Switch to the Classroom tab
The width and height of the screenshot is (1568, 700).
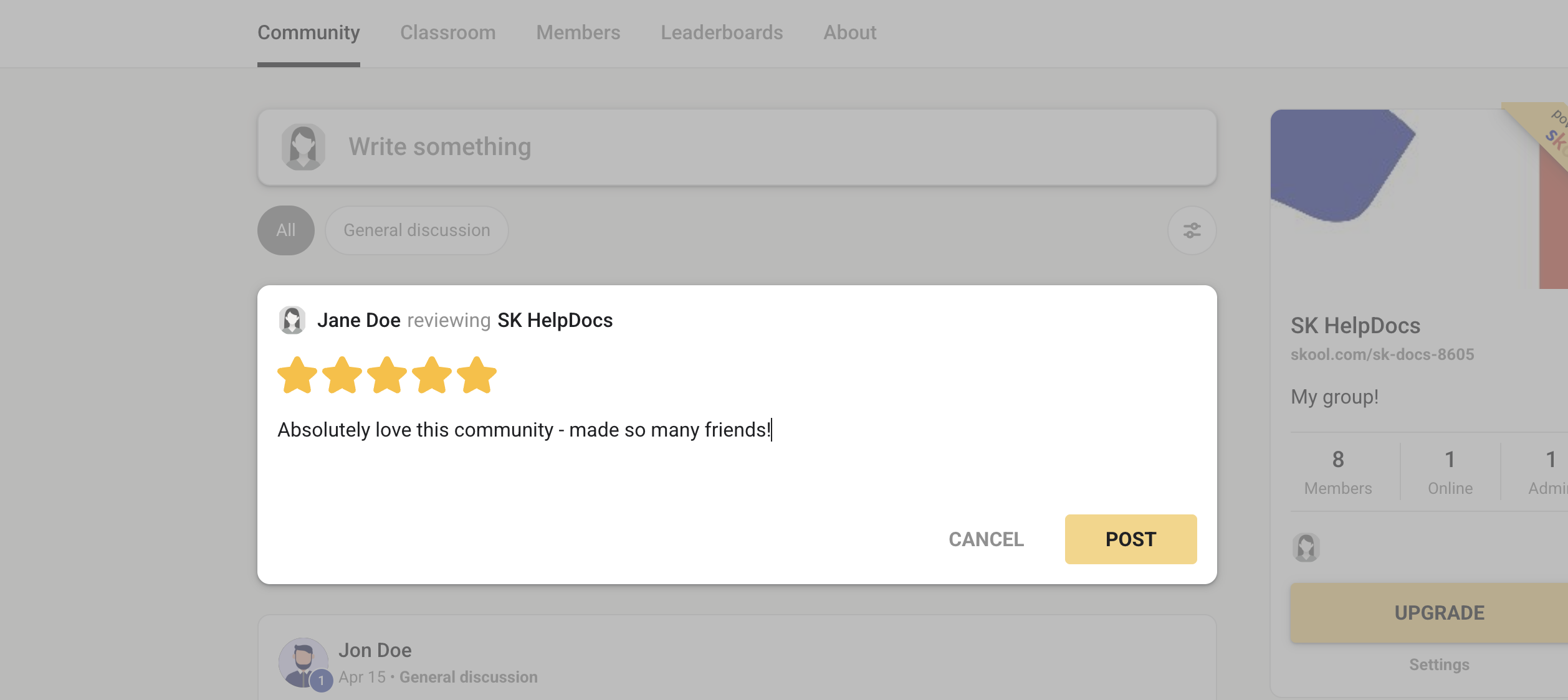coord(448,32)
